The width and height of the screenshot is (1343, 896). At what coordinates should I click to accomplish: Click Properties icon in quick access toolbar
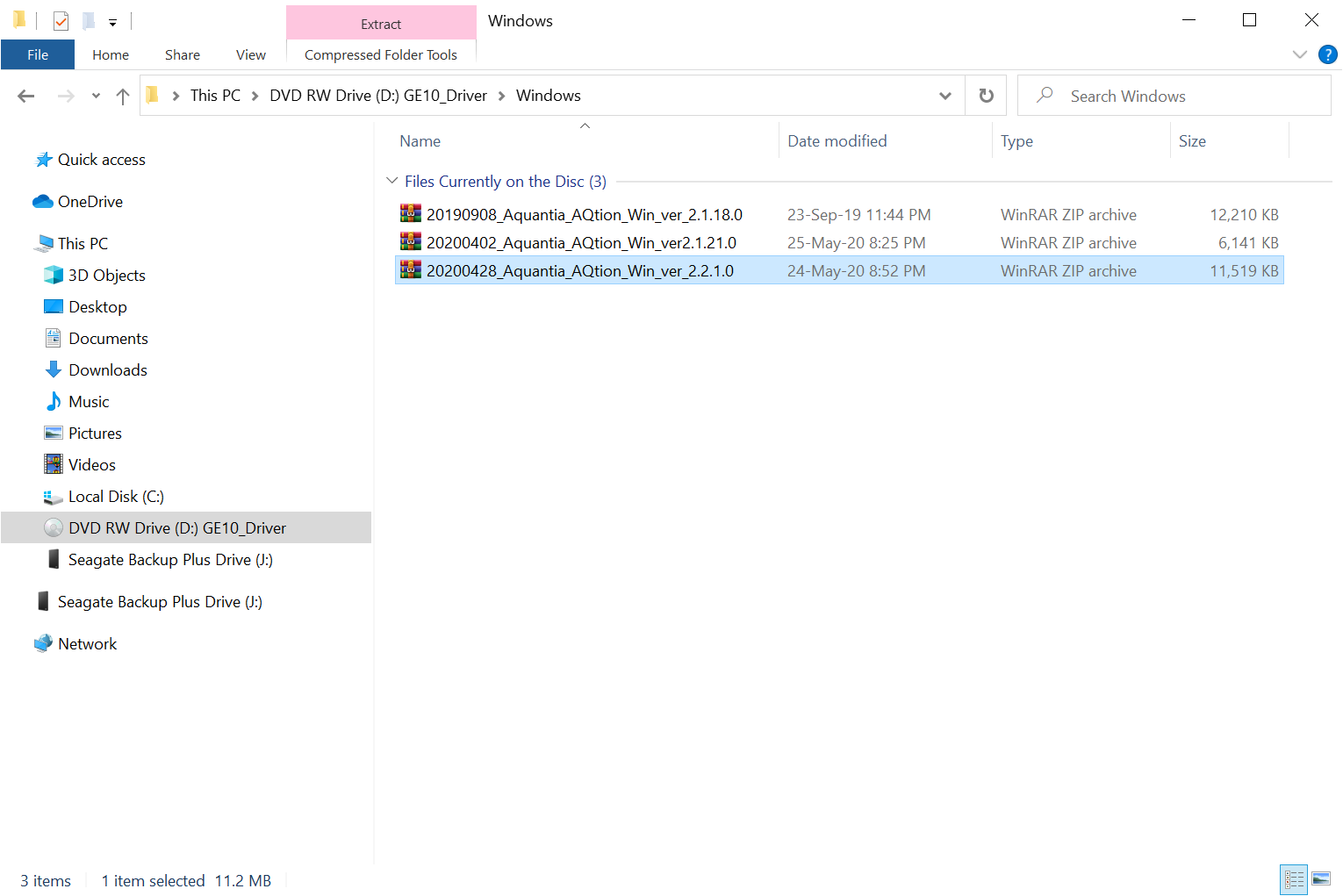click(x=61, y=20)
